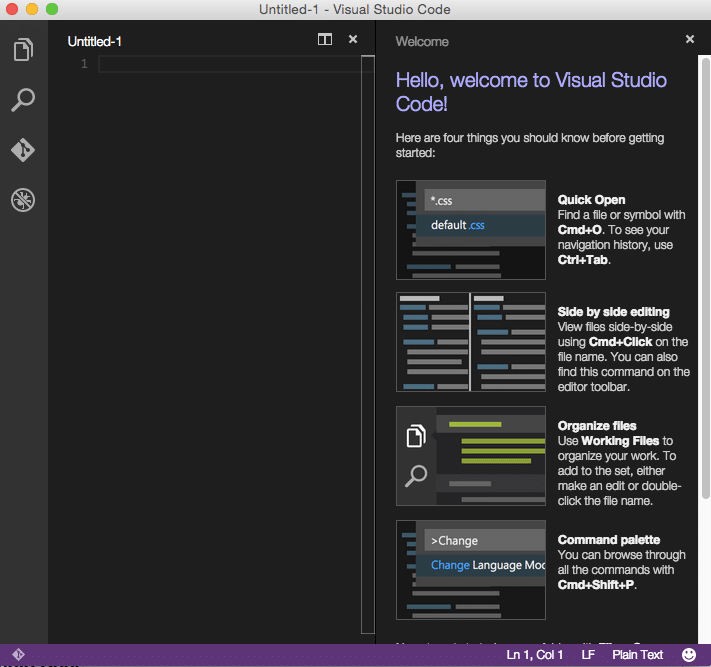
Task: Change language mode from Plain Text
Action: [x=637, y=654]
